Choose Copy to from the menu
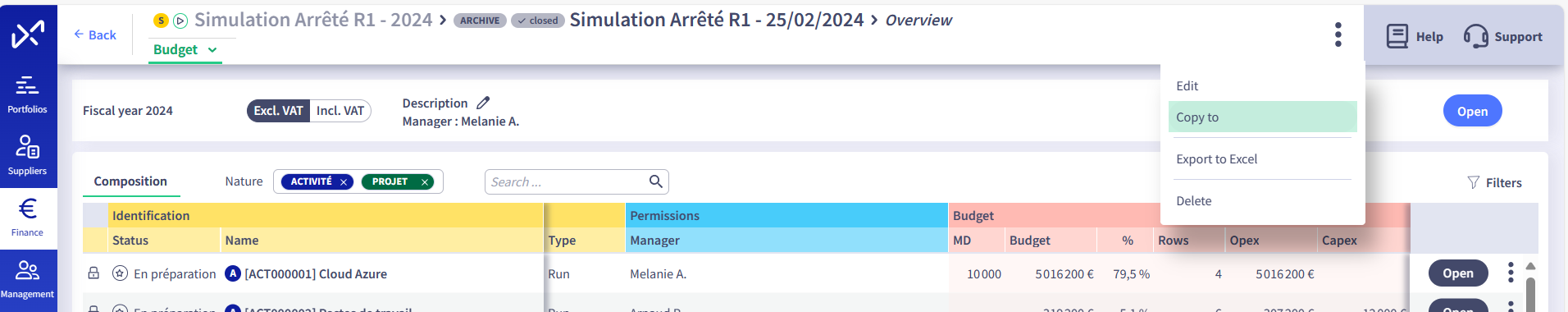 click(x=1262, y=117)
